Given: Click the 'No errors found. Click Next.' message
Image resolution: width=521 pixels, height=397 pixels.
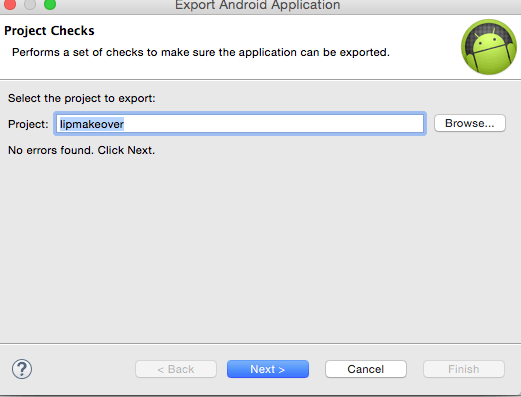Looking at the screenshot, I should point(82,150).
